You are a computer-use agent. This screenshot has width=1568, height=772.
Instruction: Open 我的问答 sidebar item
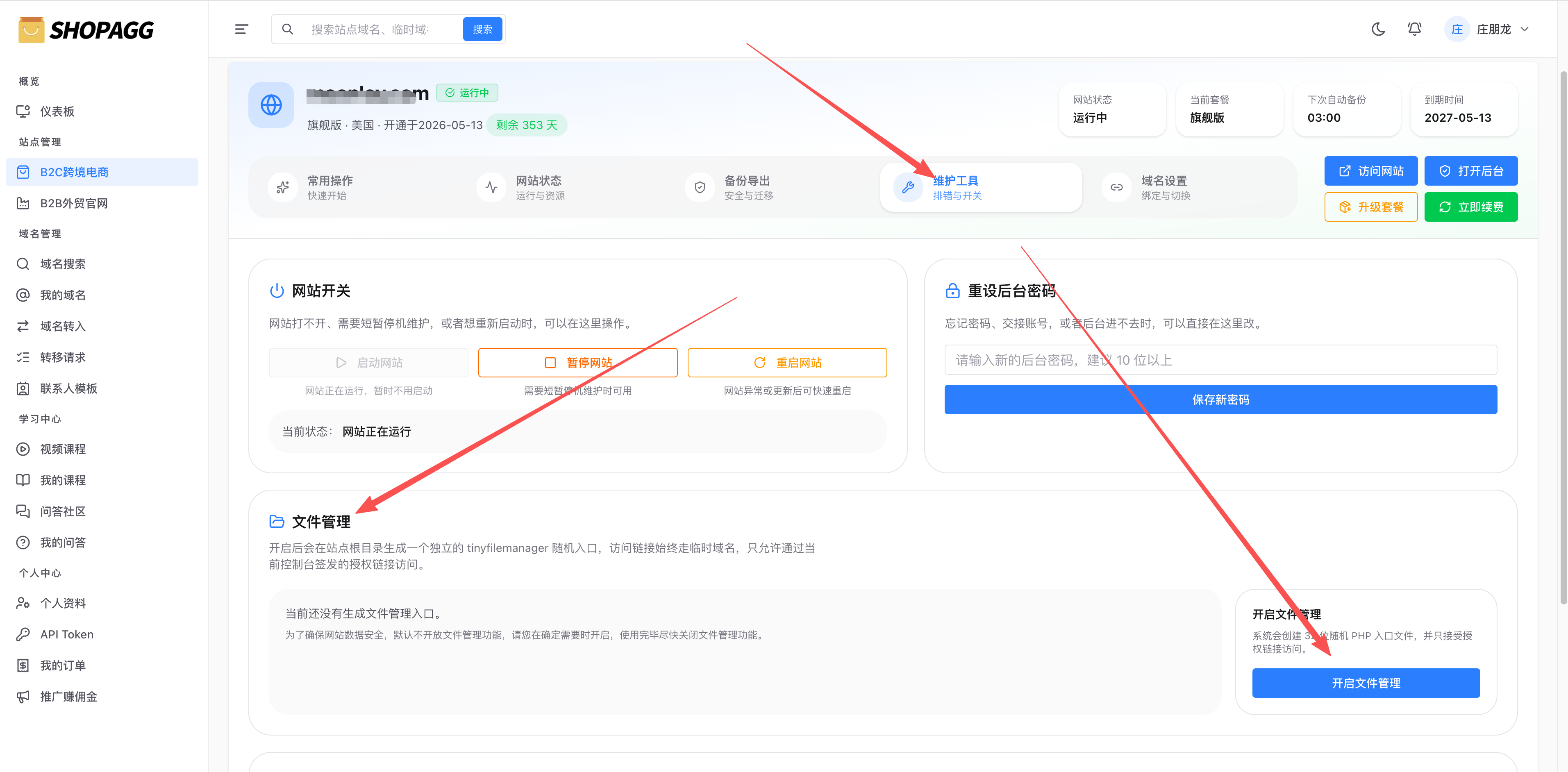tap(102, 543)
